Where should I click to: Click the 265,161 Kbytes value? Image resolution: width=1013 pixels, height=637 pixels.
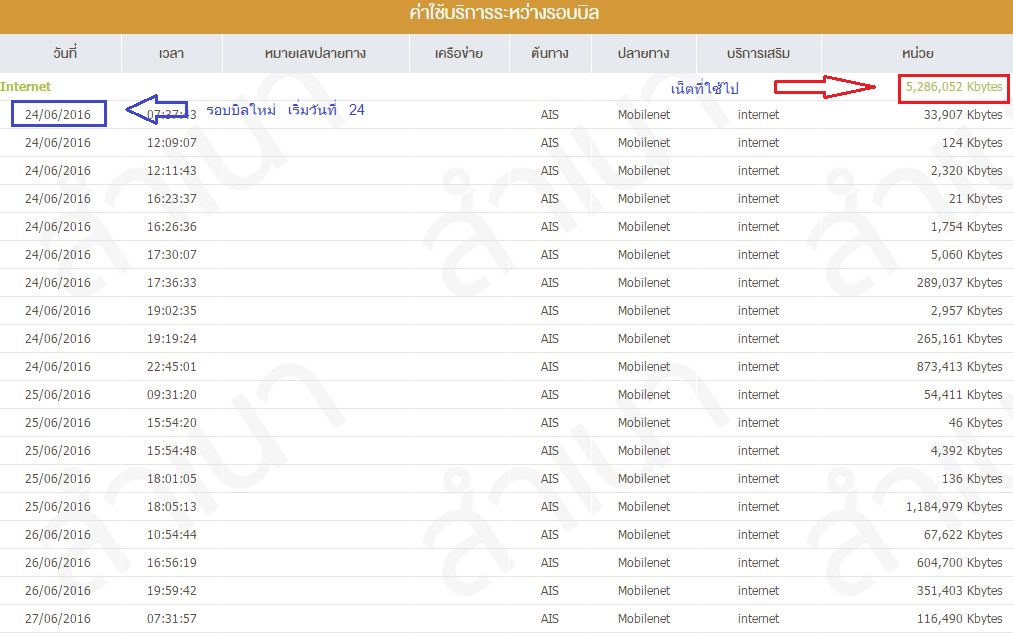tap(959, 339)
